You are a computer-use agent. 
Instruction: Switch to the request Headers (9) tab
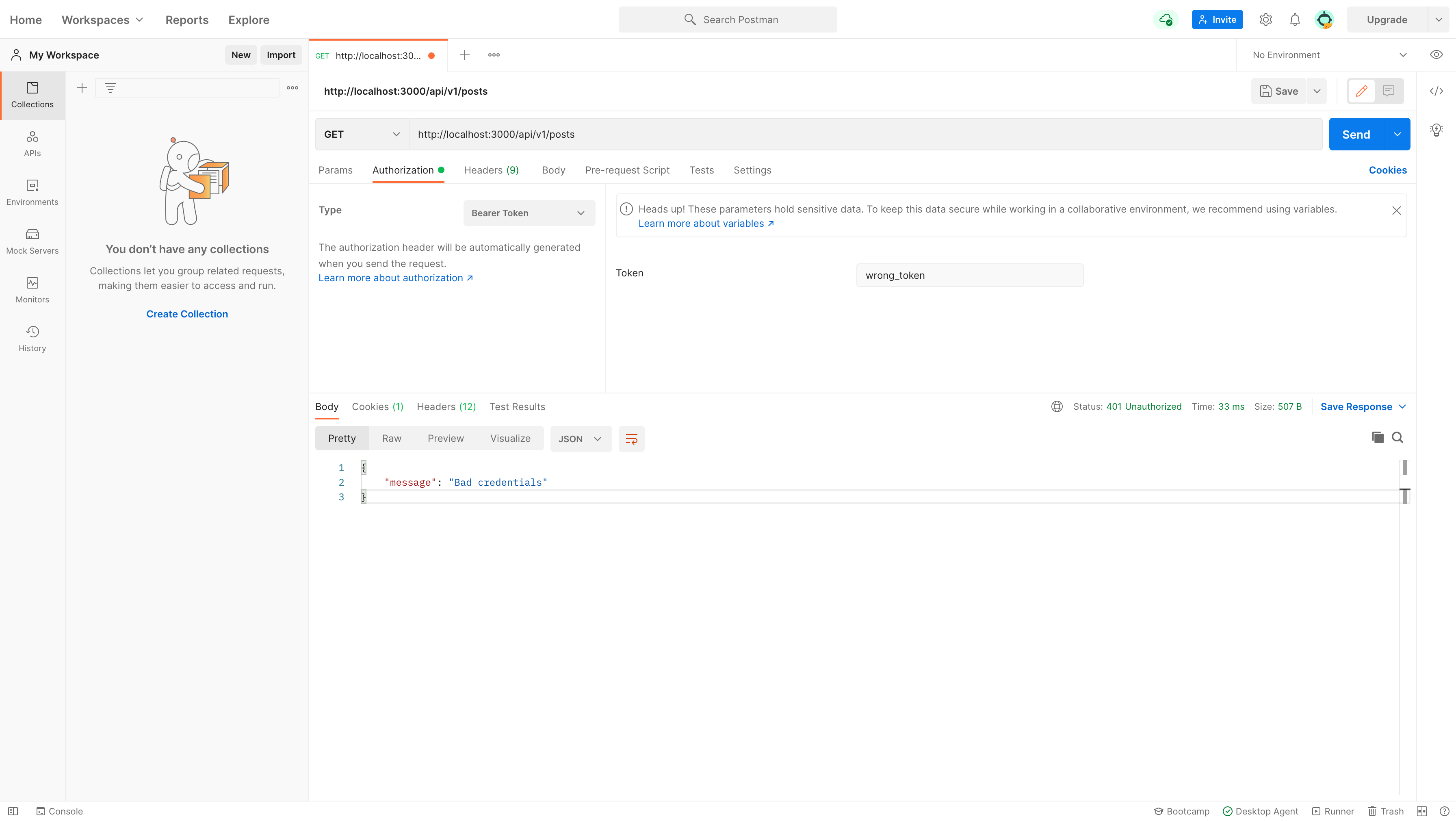click(x=491, y=170)
